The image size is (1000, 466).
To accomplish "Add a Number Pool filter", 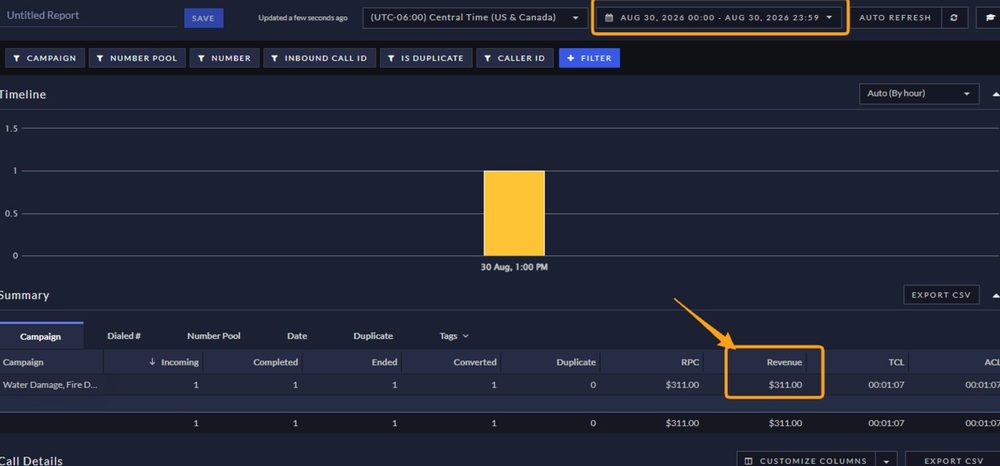I will tap(137, 58).
